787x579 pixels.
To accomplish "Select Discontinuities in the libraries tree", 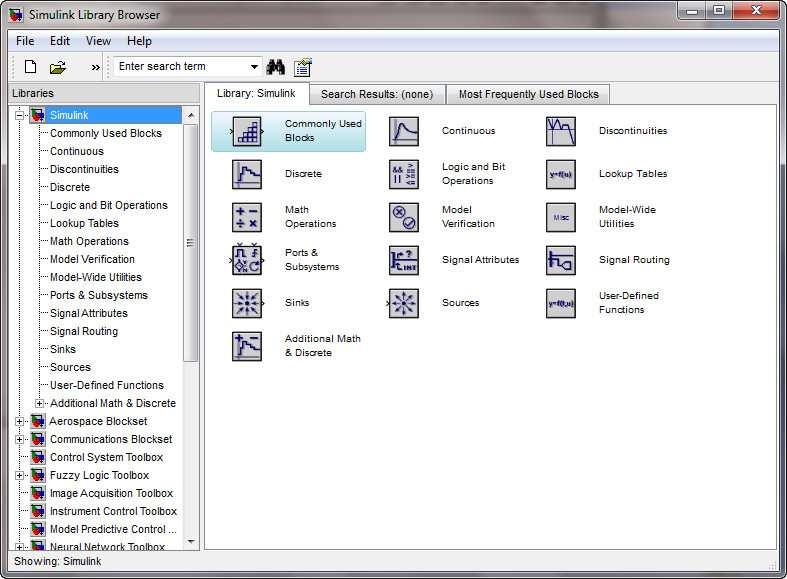I will click(84, 170).
